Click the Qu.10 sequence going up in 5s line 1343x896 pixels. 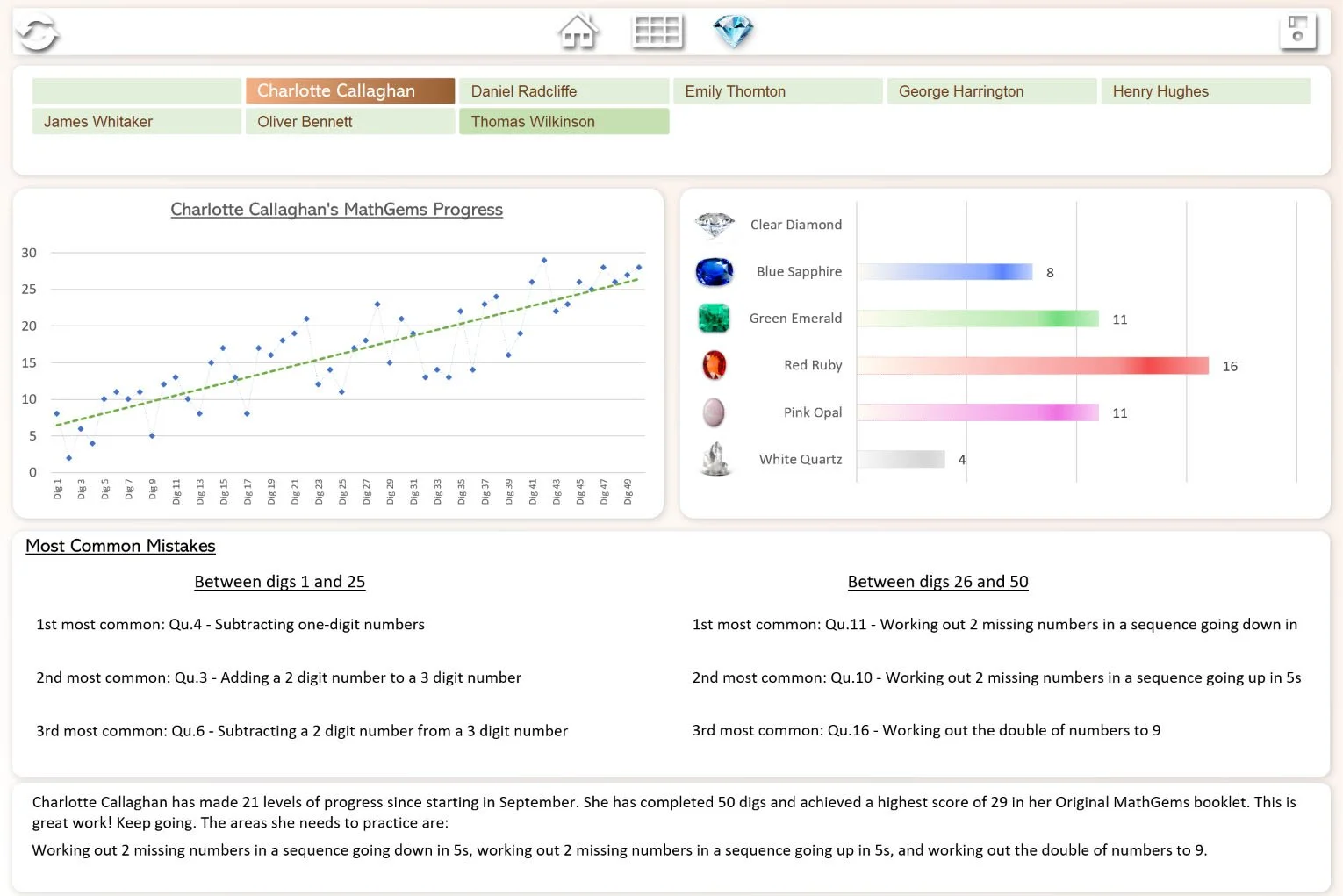(x=996, y=677)
